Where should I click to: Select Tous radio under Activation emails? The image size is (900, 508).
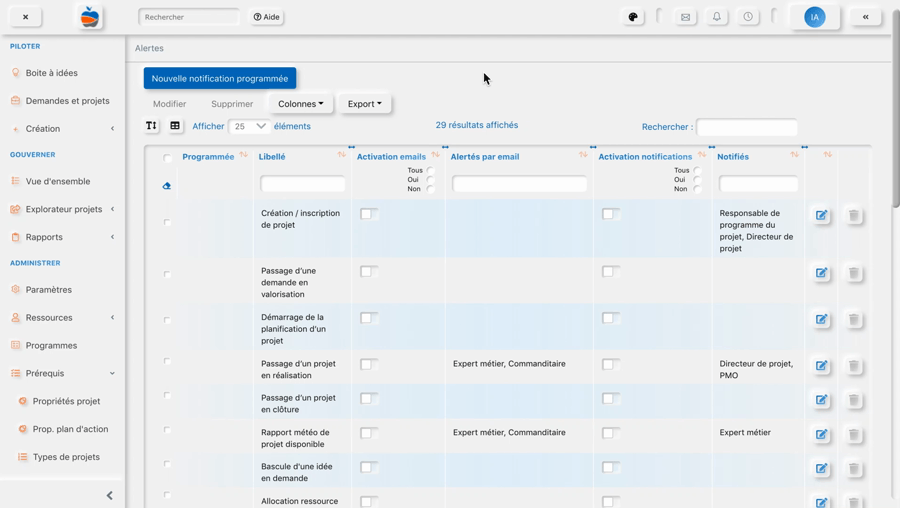[x=430, y=170]
